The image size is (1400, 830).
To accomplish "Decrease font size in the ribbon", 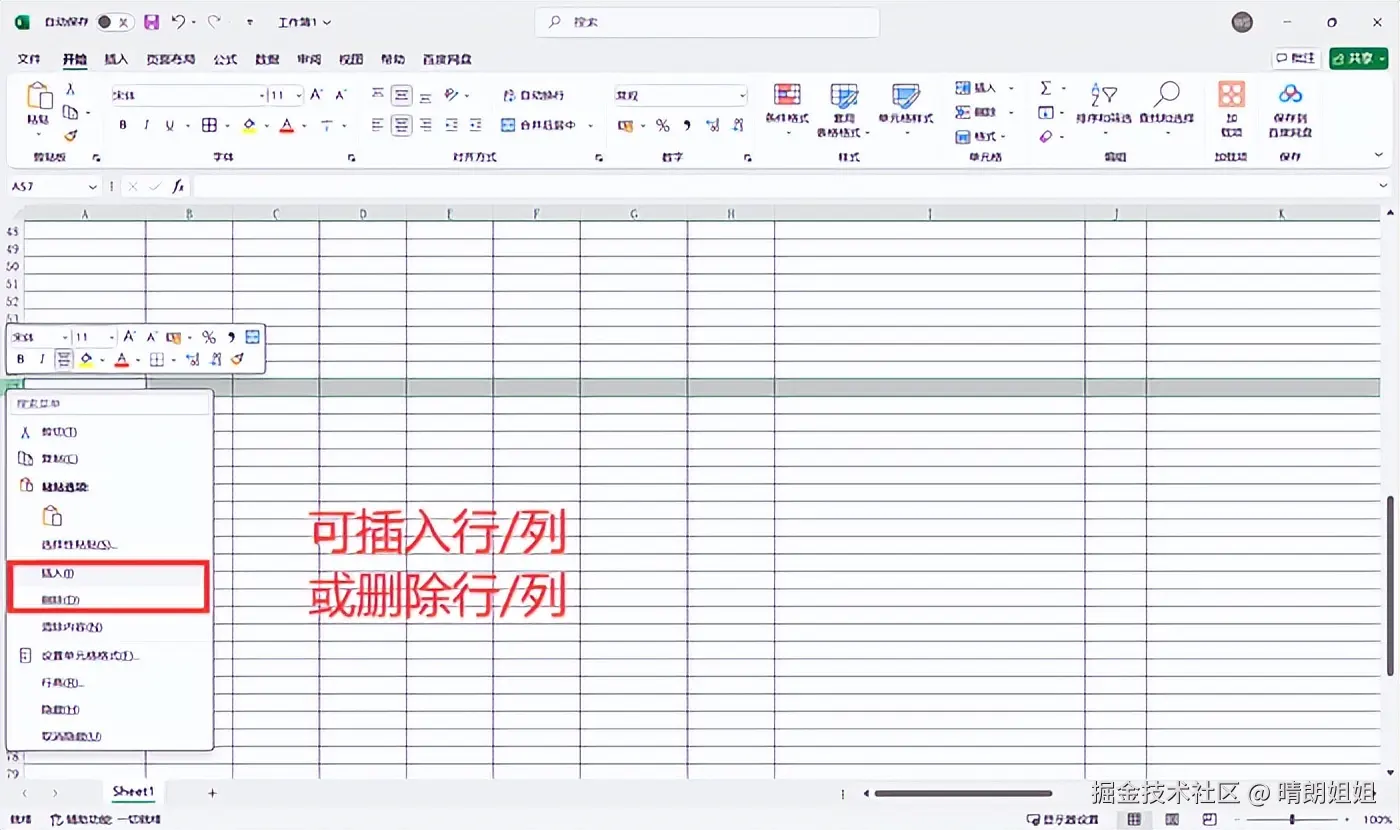I will 341,95.
